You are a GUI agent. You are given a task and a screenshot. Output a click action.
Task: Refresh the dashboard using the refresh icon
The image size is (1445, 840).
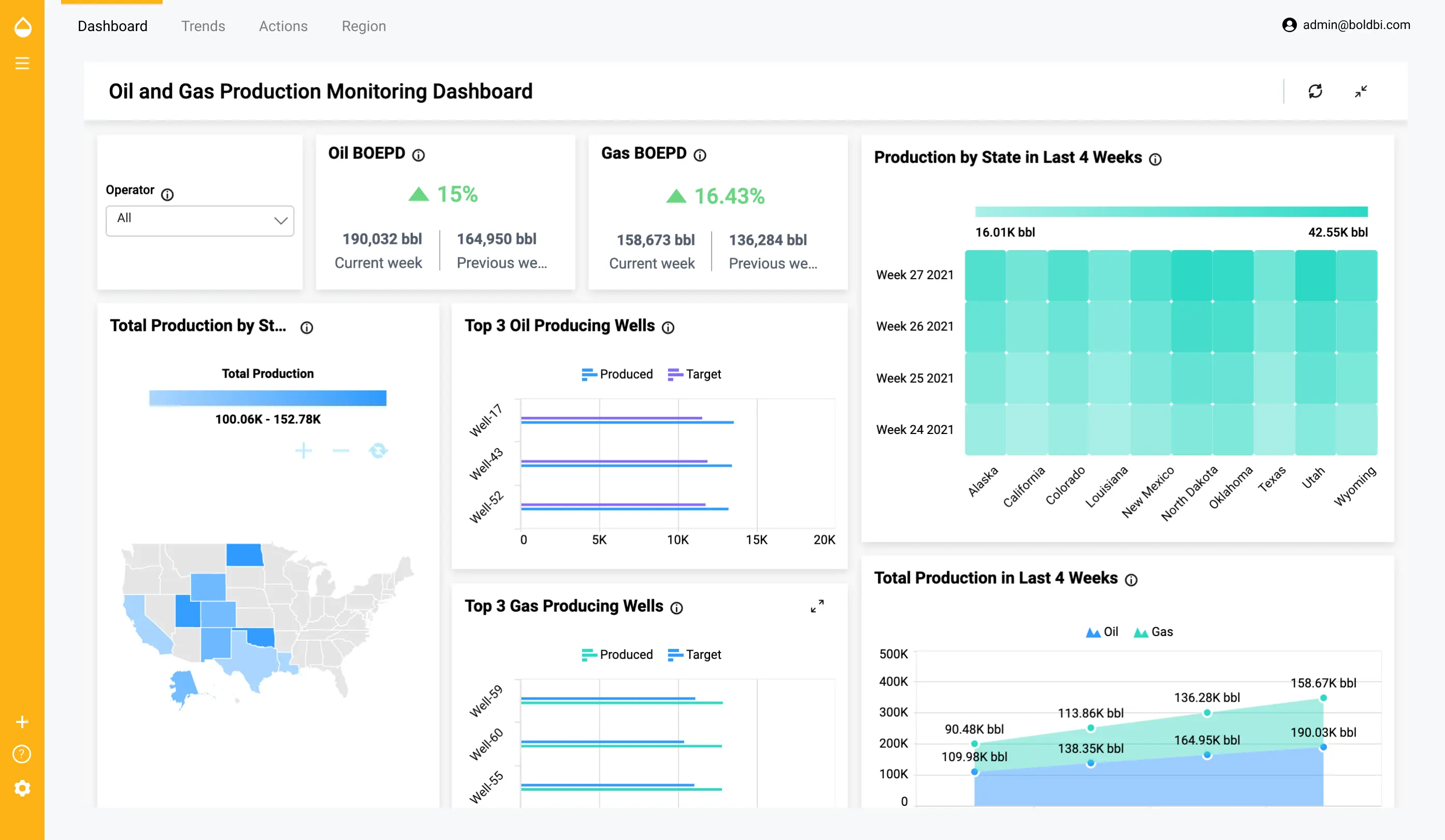click(x=1316, y=92)
